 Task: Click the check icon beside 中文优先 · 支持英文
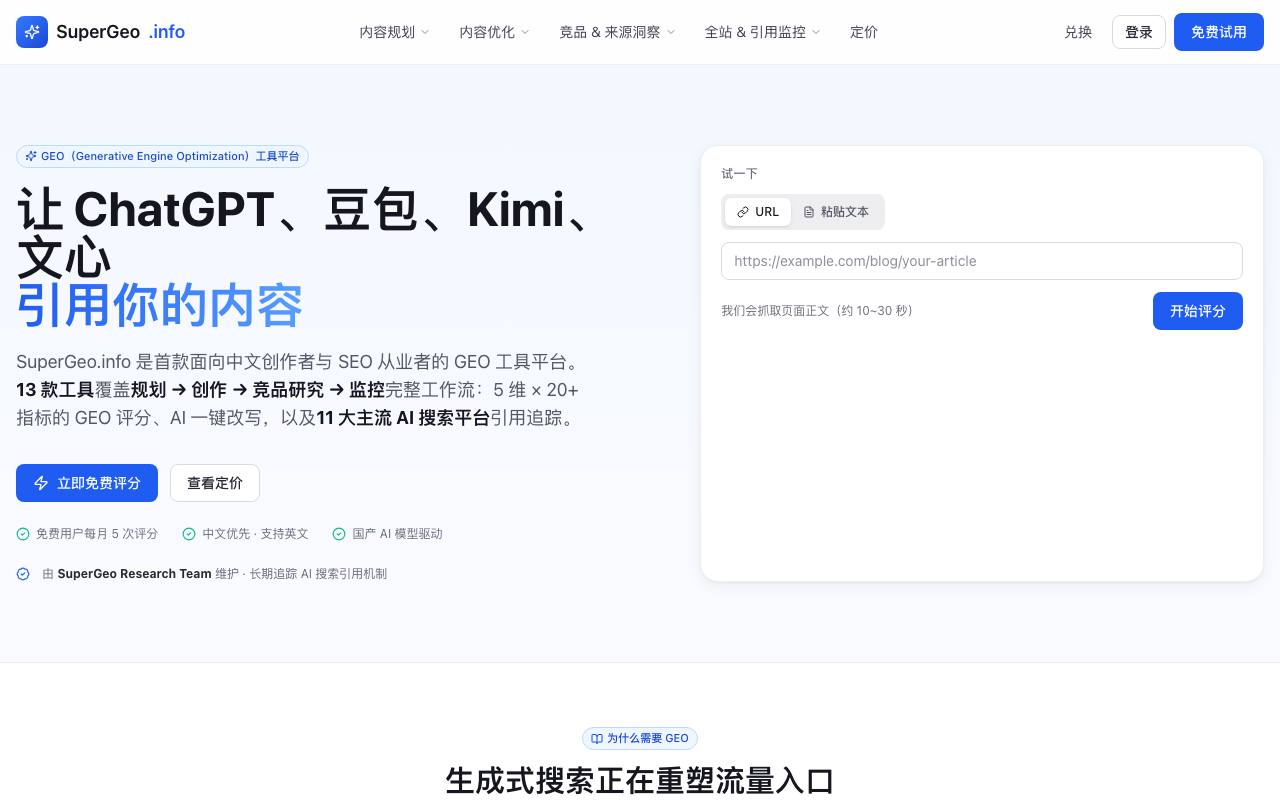point(189,534)
